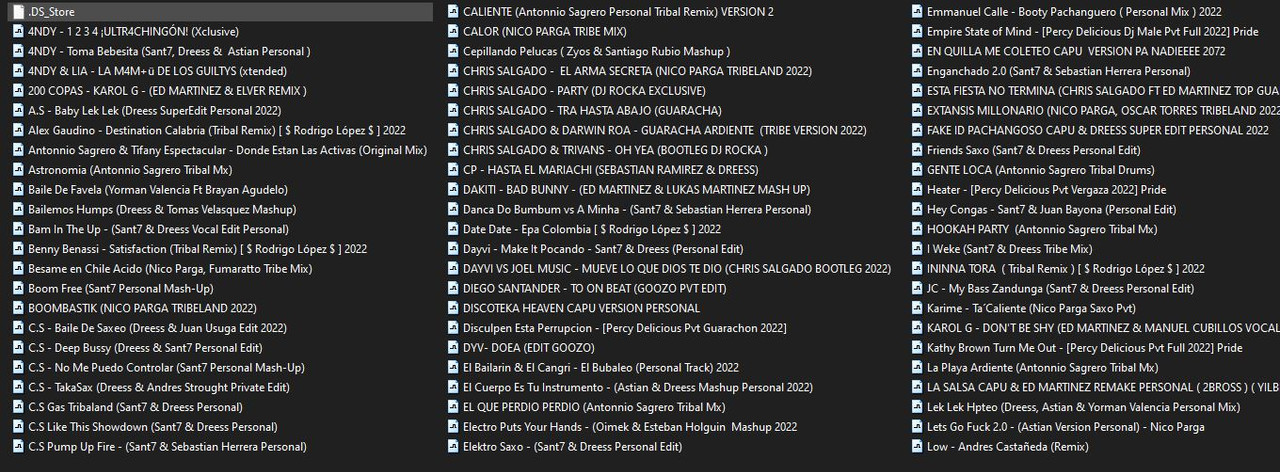Click the audio icon beside CALOR (NICO PARGA TRIBE MIX)
This screenshot has width=1280, height=472.
453,32
